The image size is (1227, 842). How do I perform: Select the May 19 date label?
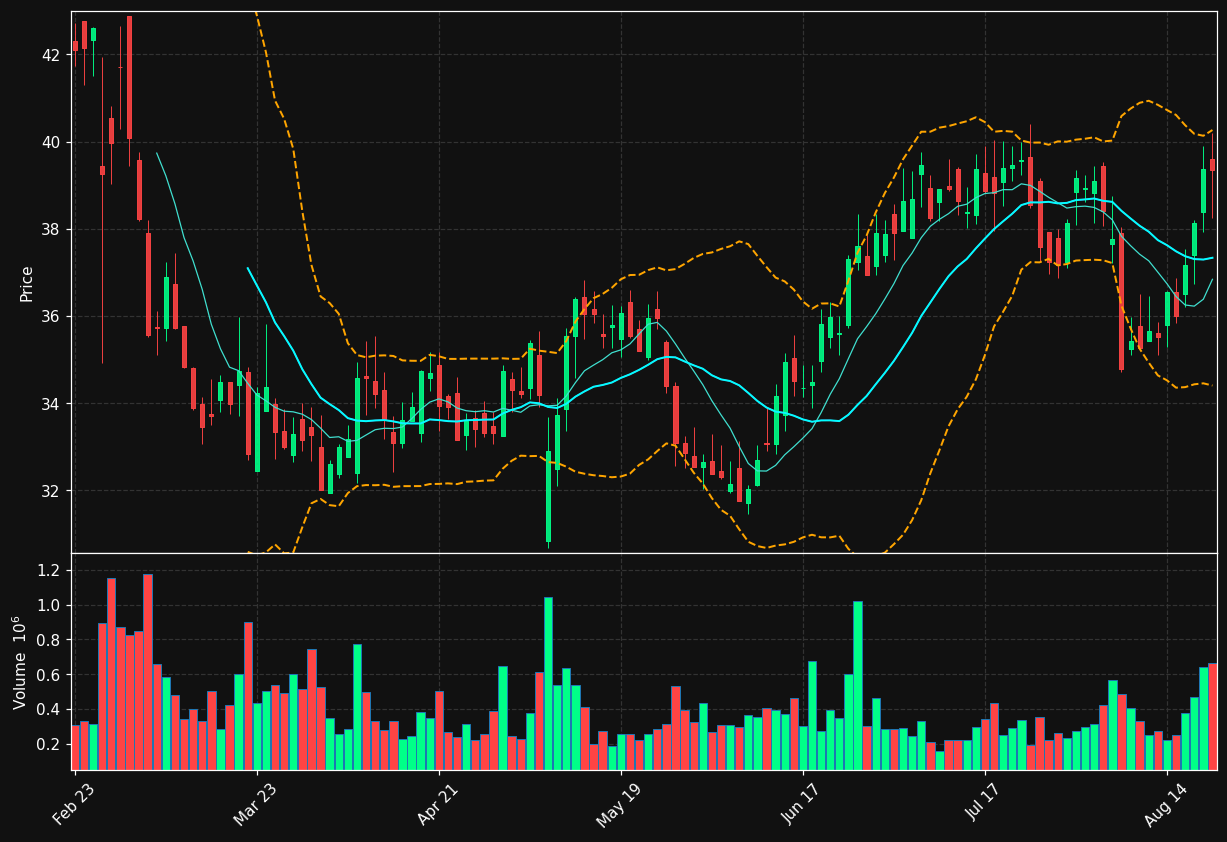click(x=620, y=804)
